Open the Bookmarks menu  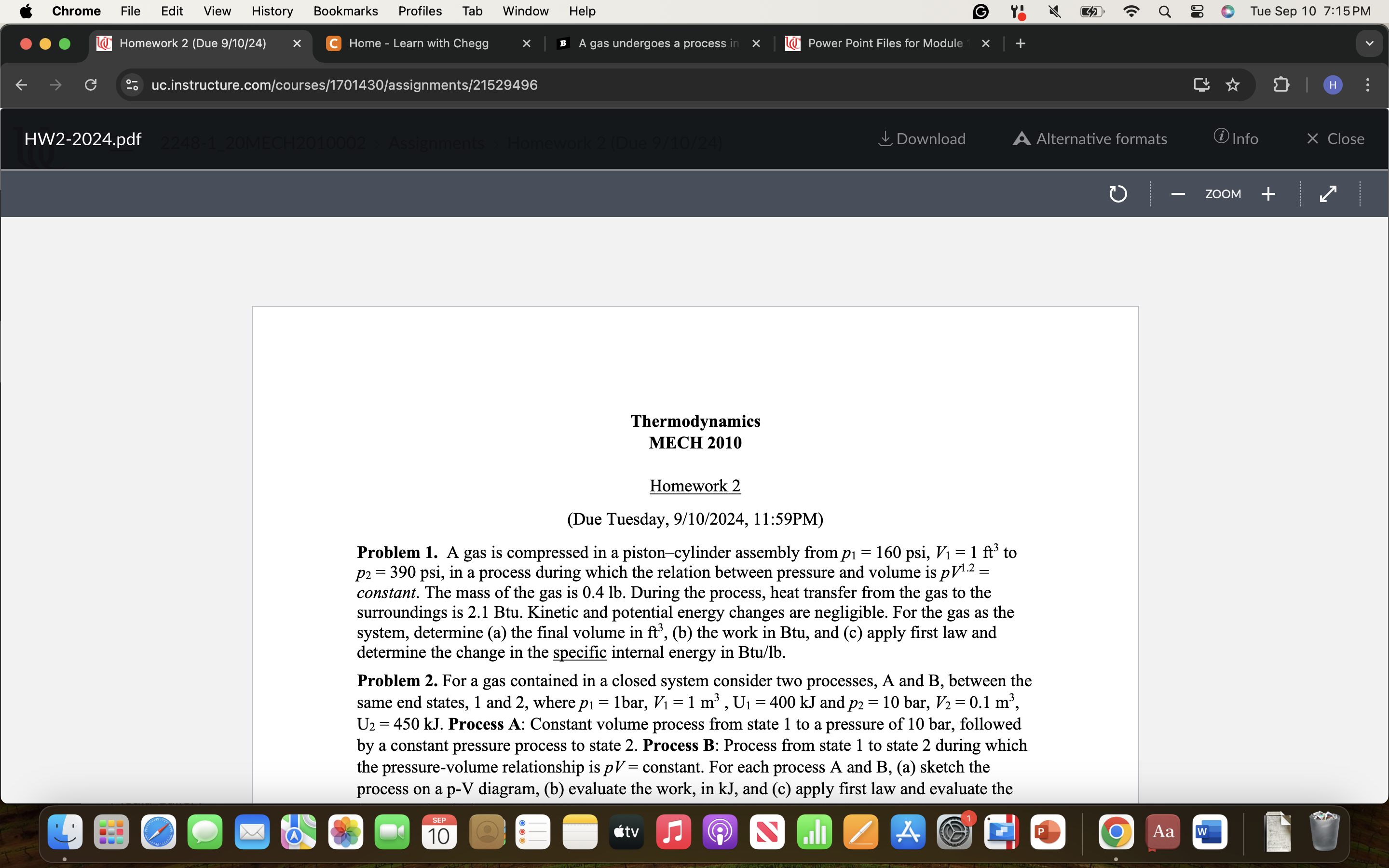click(345, 11)
